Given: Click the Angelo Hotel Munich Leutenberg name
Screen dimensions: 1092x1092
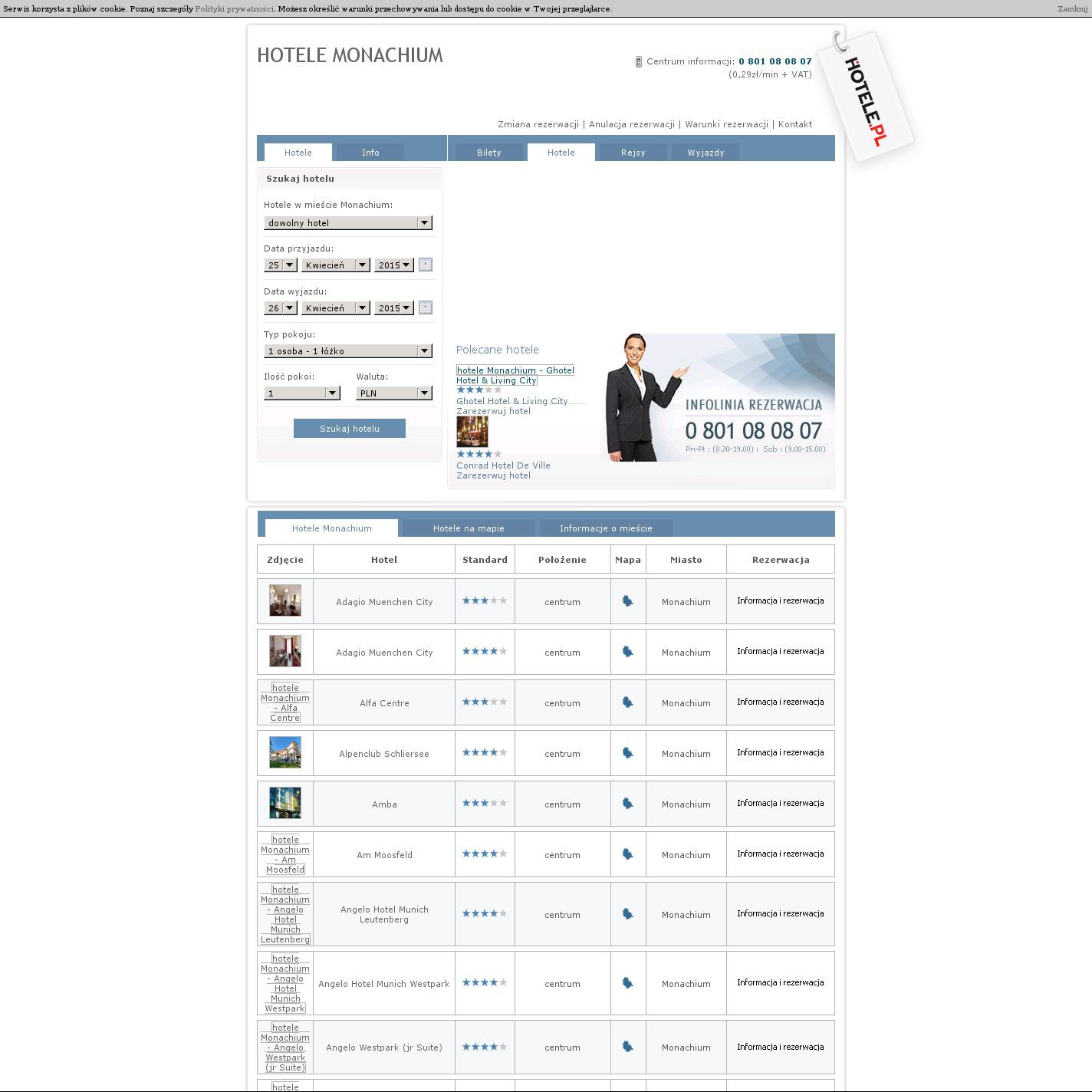Looking at the screenshot, I should tap(384, 914).
